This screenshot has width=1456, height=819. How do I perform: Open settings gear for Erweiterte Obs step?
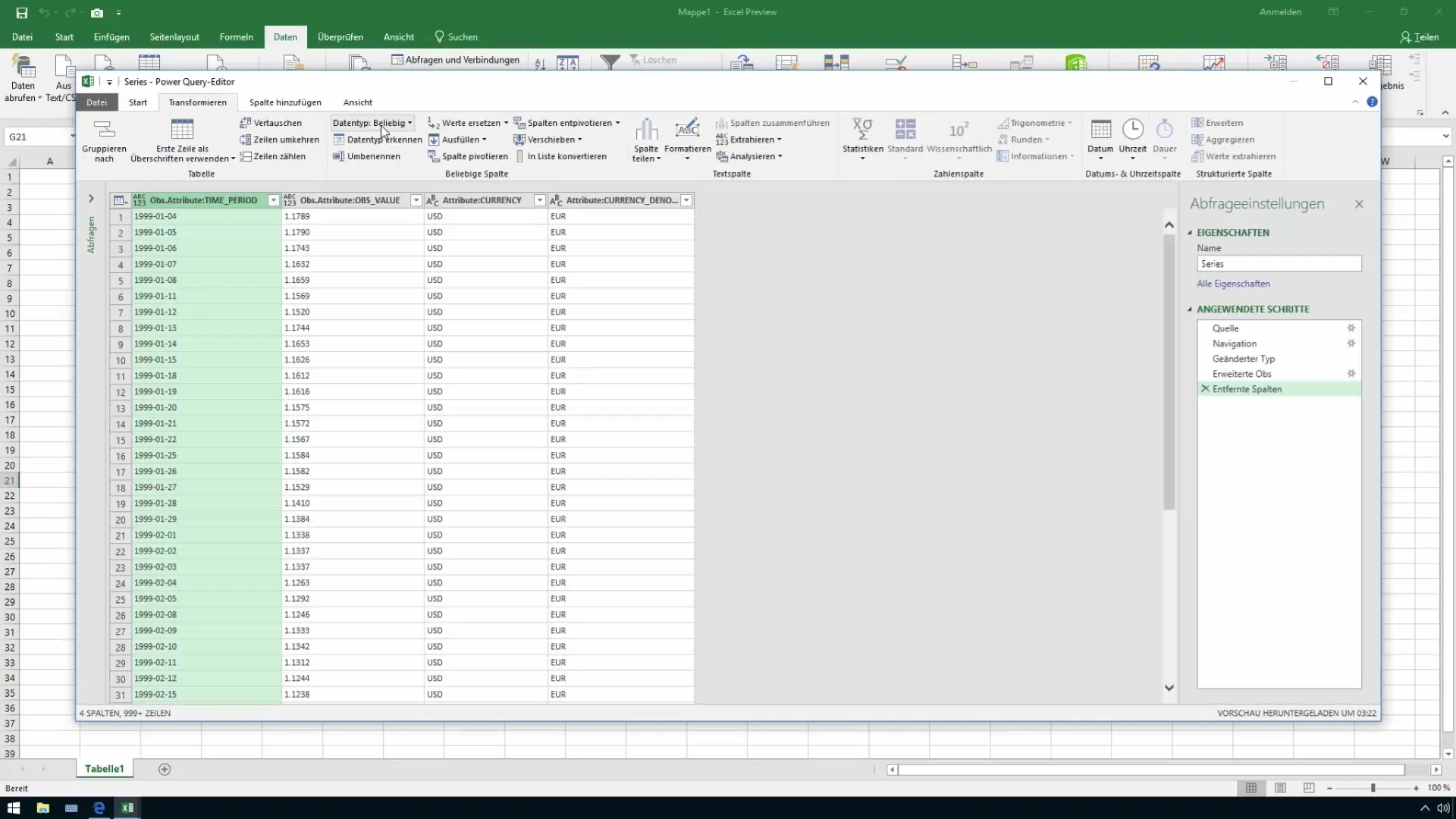coord(1351,374)
